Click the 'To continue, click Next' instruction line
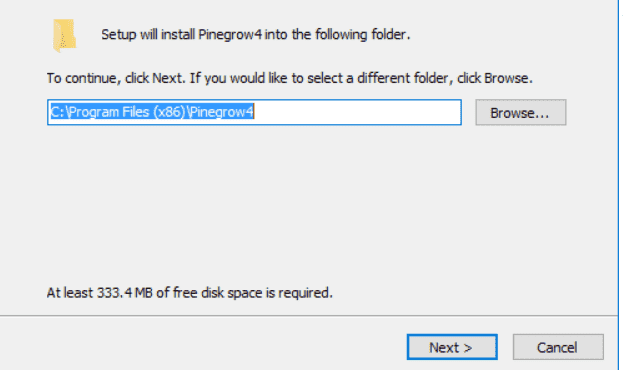This screenshot has height=370, width=628. [x=290, y=78]
